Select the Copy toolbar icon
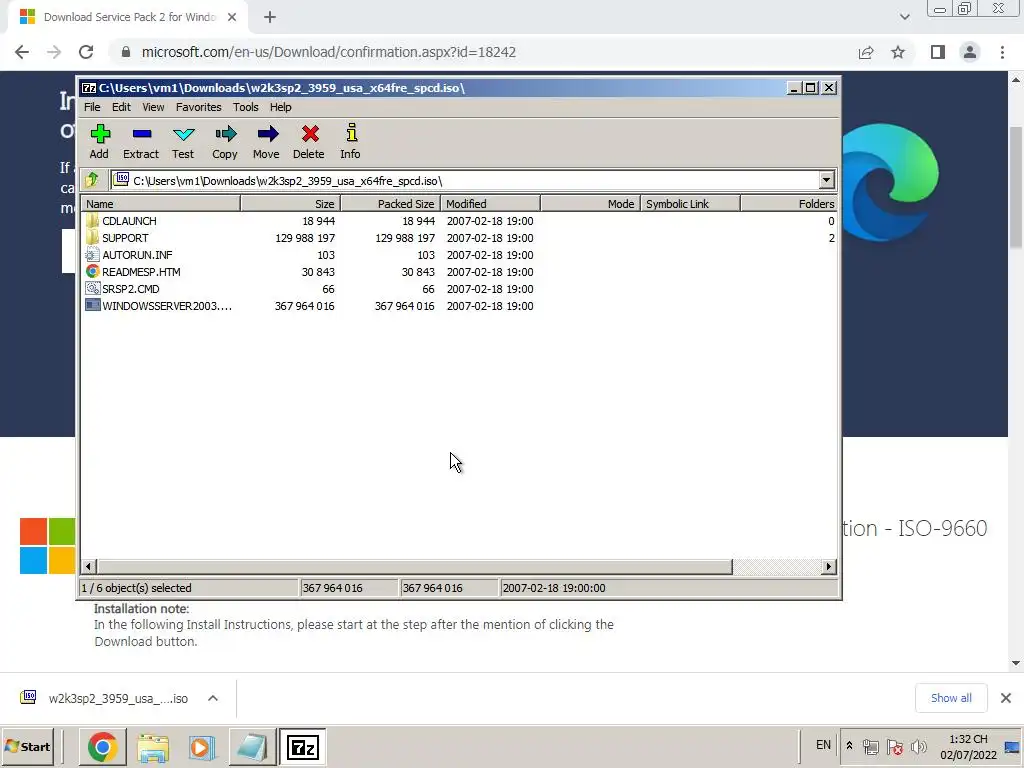The height and width of the screenshot is (768, 1024). (x=225, y=141)
